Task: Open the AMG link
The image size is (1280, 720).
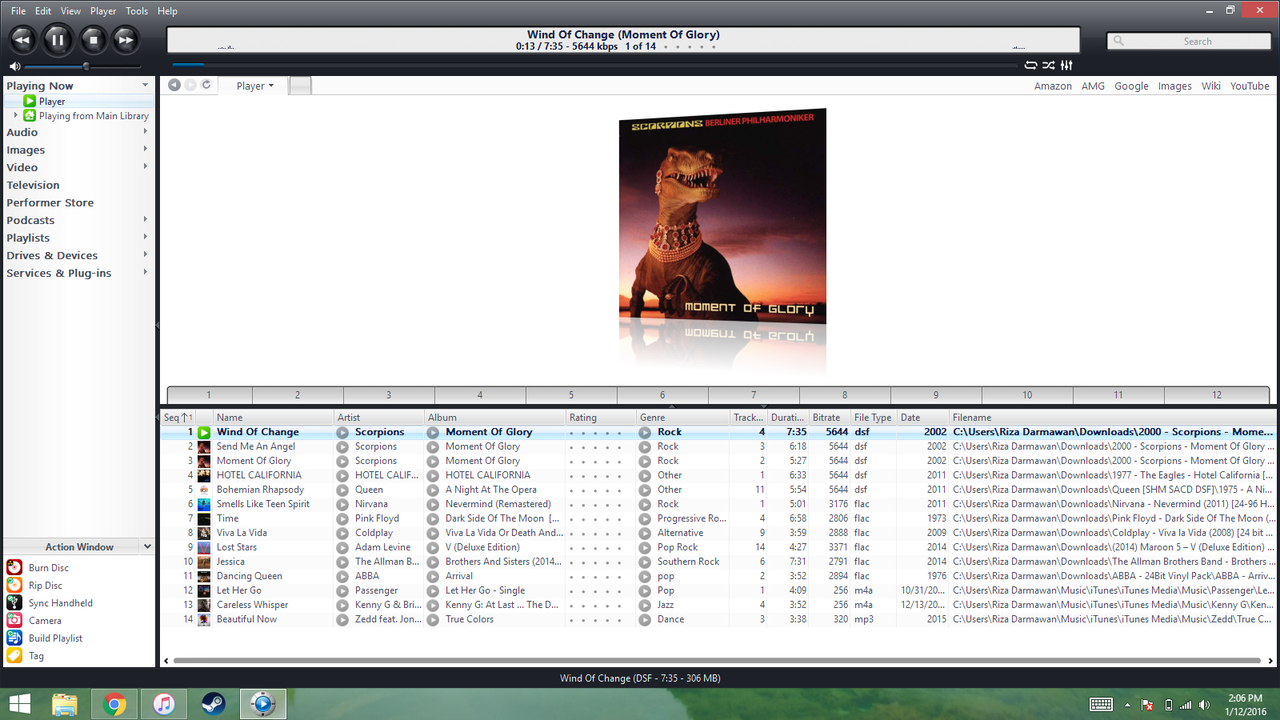Action: [1093, 86]
